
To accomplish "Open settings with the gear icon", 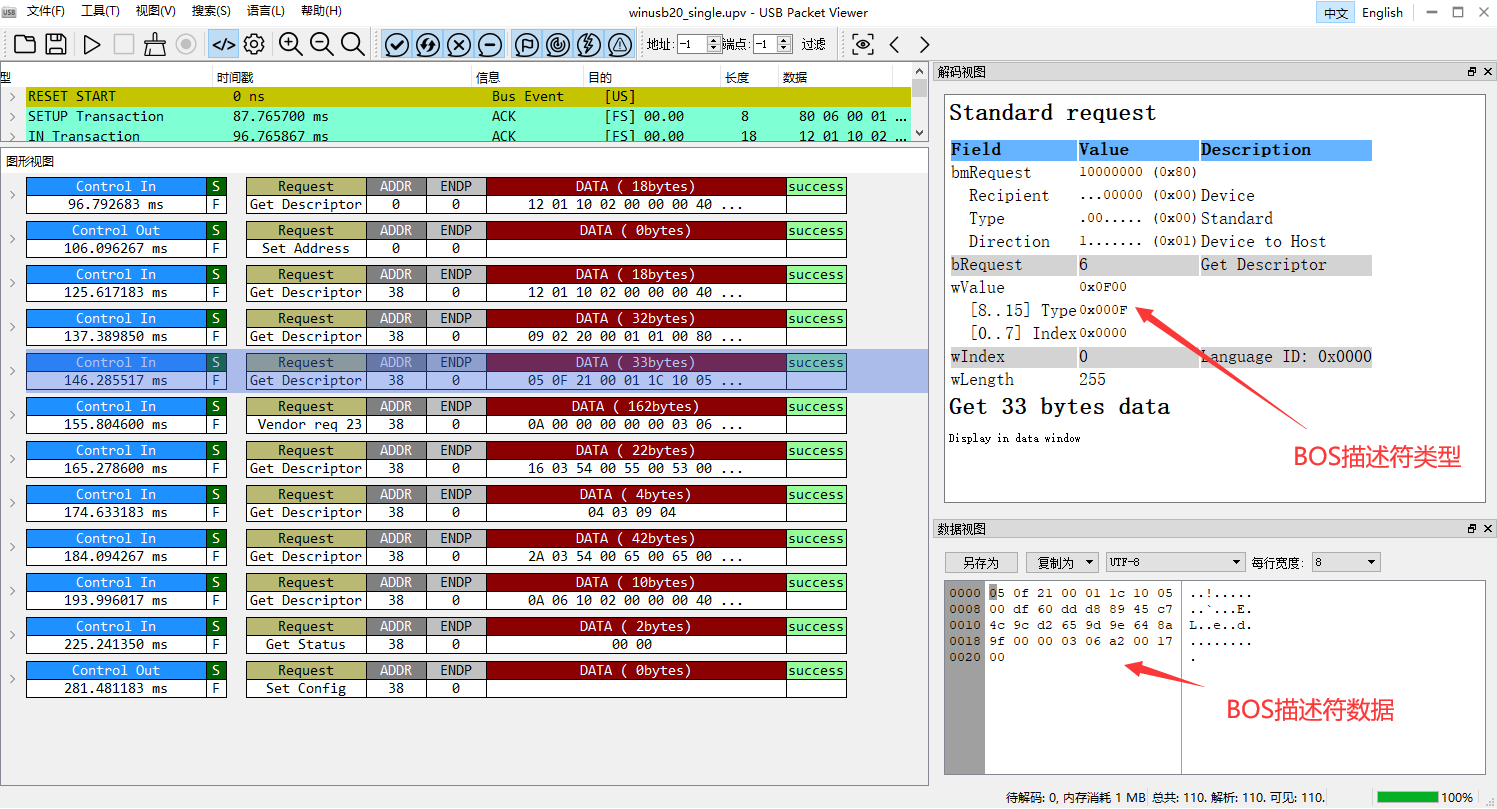I will [254, 44].
